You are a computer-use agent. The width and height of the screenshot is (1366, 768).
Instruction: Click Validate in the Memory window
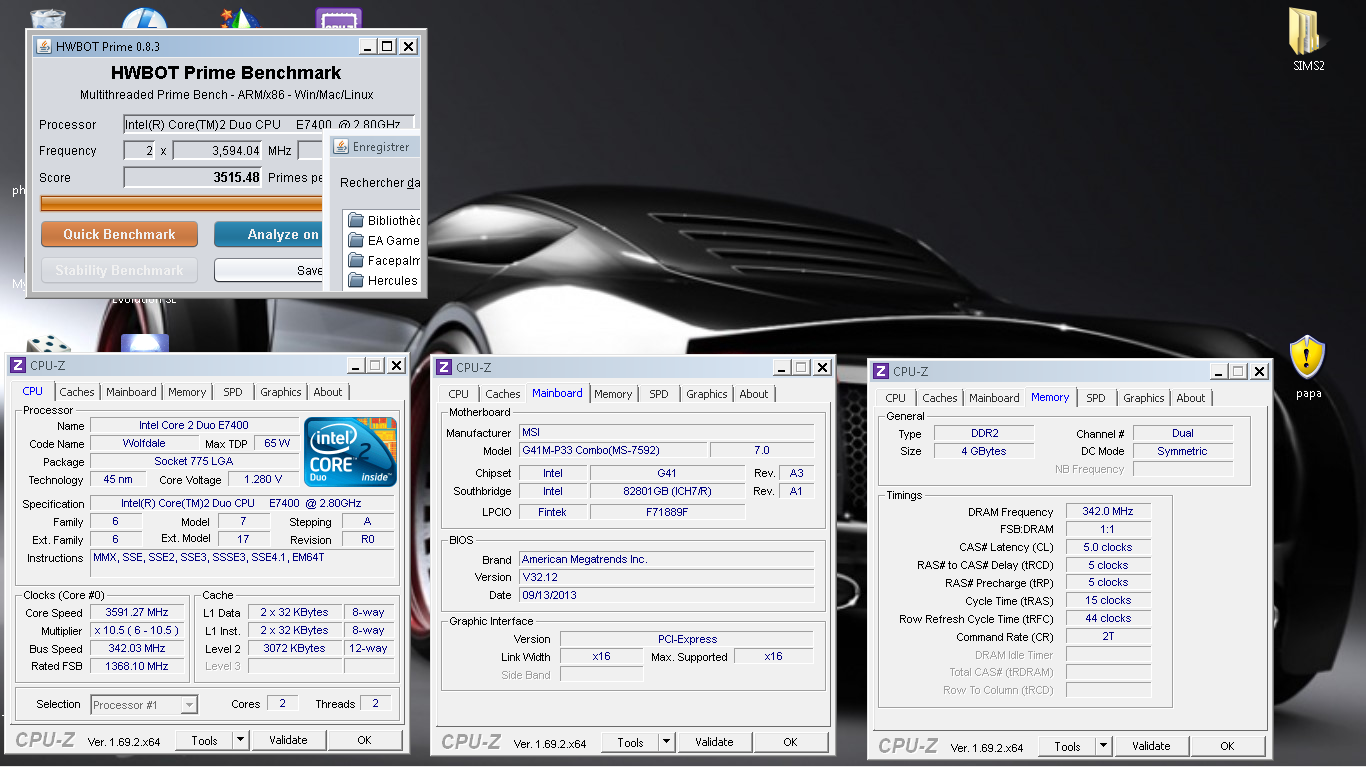point(1151,746)
